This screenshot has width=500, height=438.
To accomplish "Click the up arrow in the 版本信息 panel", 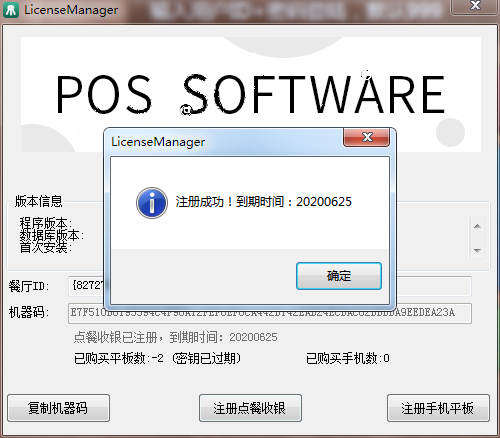I will 477,226.
